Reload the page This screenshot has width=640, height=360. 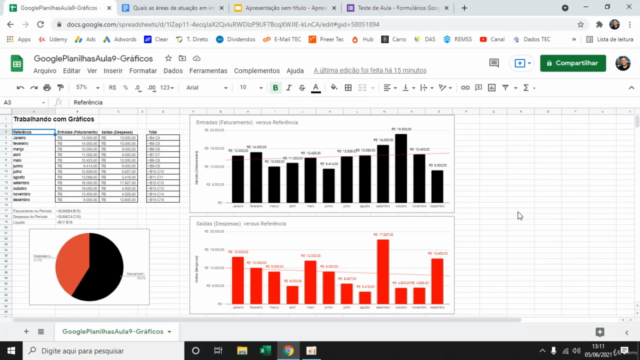(40, 24)
